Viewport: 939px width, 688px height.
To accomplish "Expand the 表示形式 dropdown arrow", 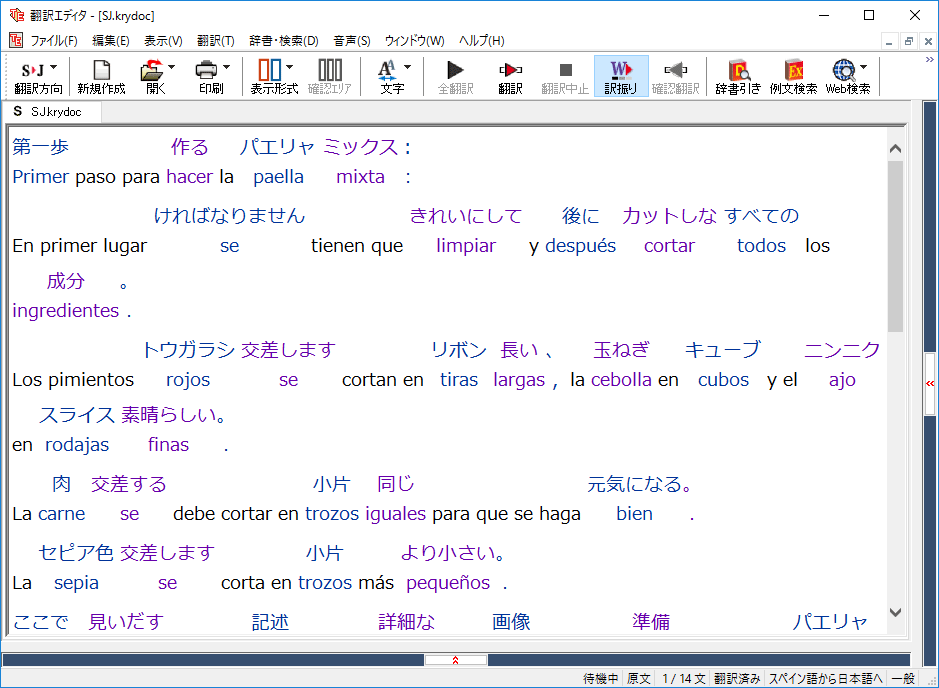I will click(x=289, y=67).
